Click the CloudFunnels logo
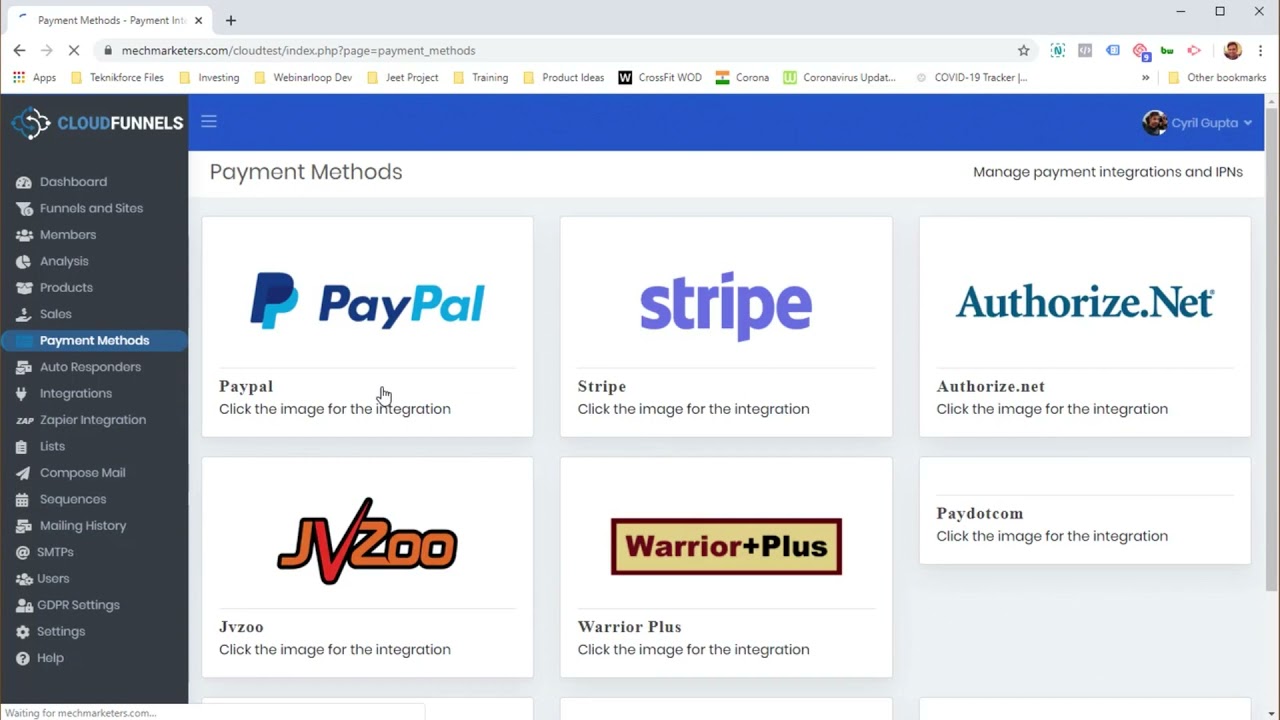 (97, 123)
